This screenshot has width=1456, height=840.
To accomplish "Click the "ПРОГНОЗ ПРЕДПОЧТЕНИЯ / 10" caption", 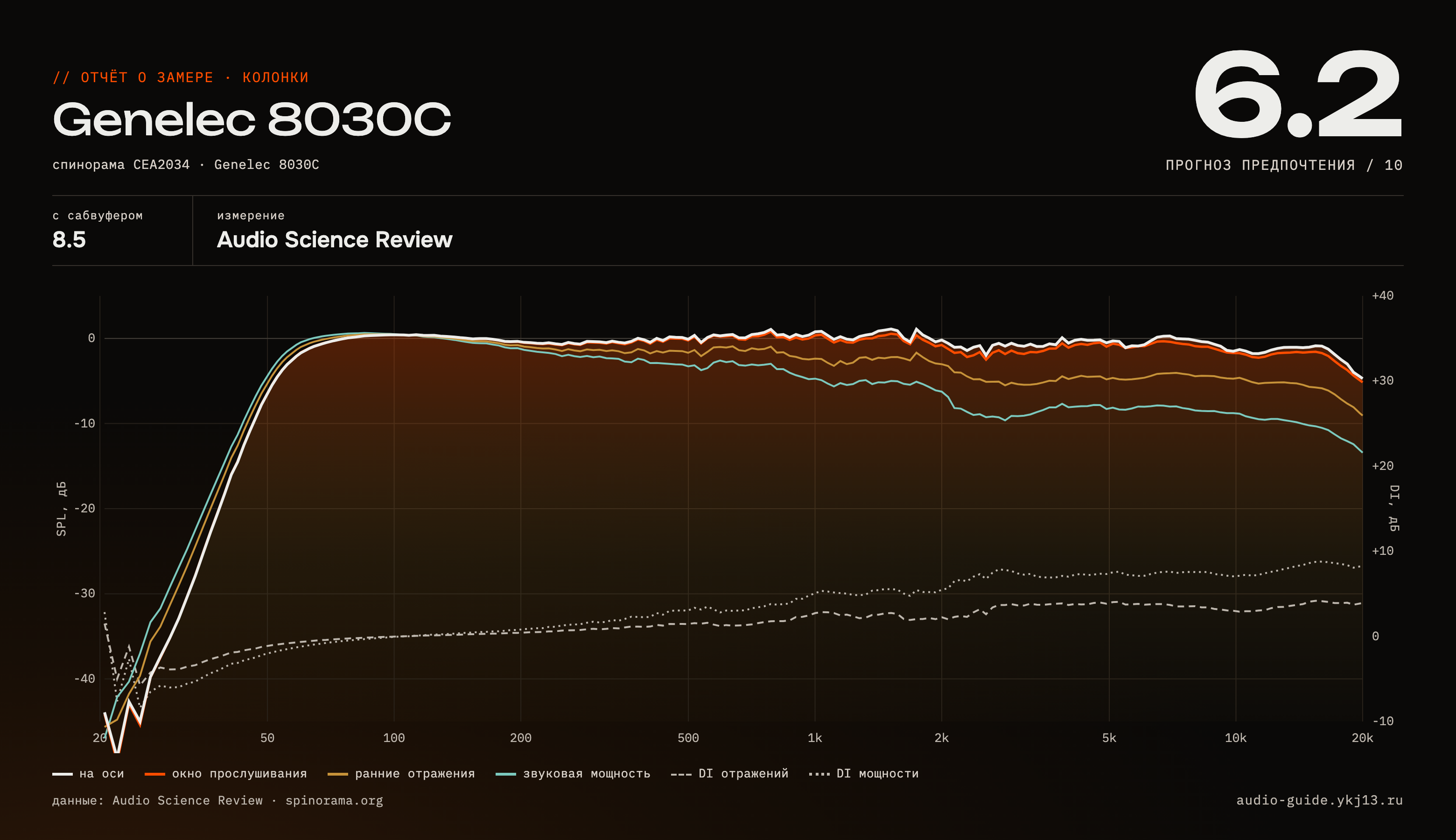I will click(1284, 166).
